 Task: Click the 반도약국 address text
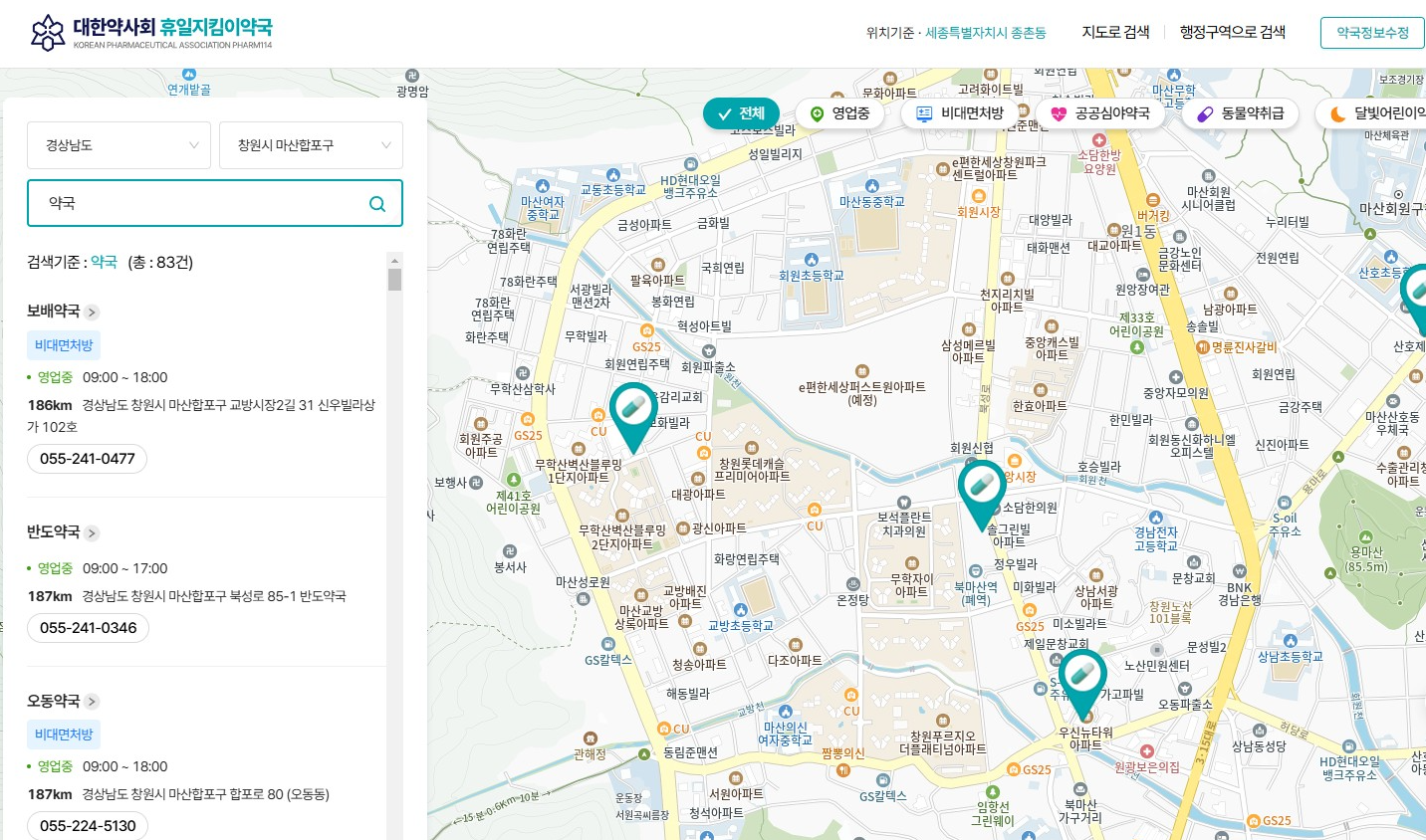coord(214,596)
